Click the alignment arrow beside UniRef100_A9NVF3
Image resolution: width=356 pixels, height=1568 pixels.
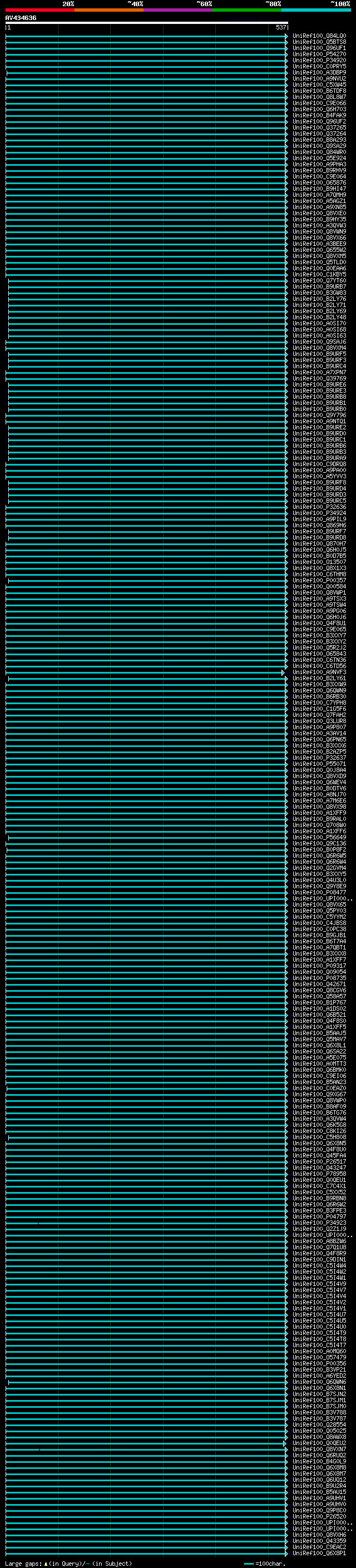[x=283, y=672]
